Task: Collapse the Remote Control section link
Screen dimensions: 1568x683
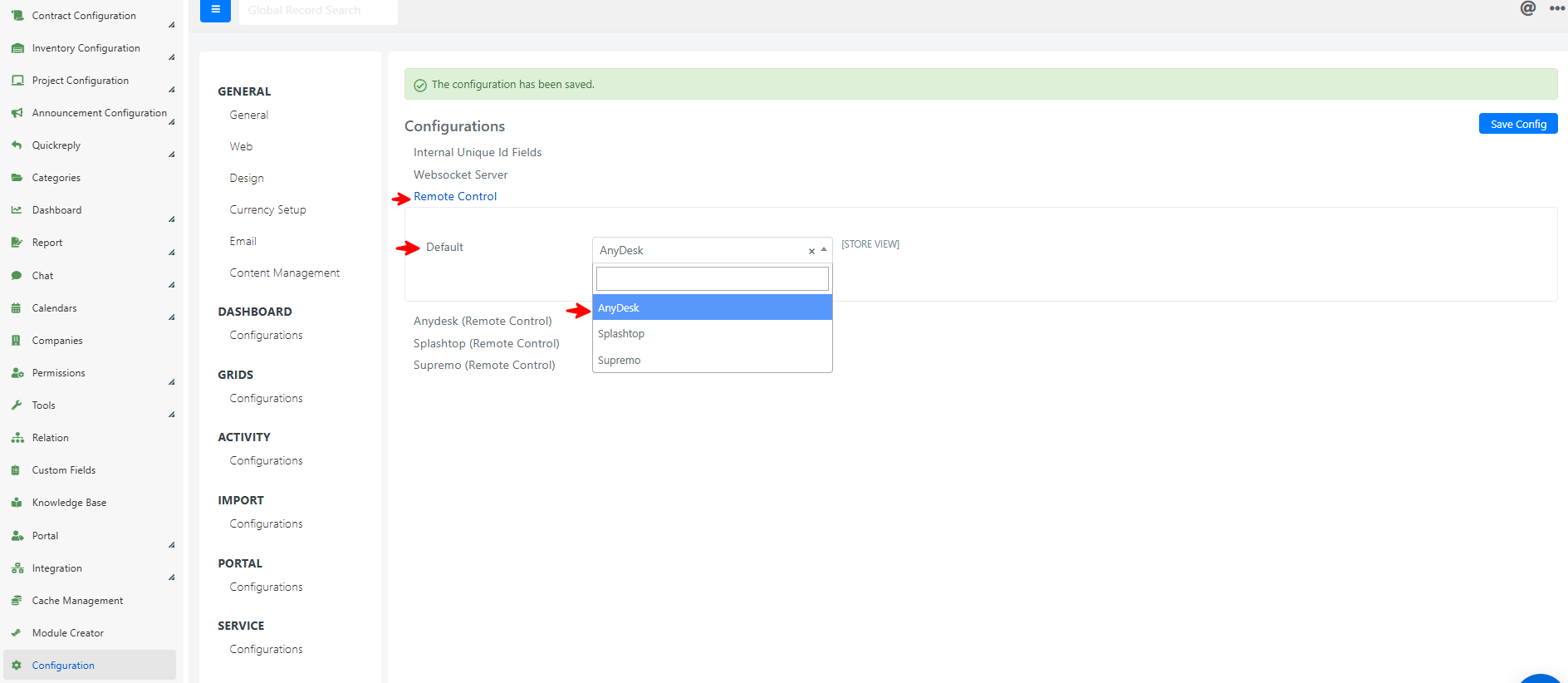Action: click(x=455, y=196)
